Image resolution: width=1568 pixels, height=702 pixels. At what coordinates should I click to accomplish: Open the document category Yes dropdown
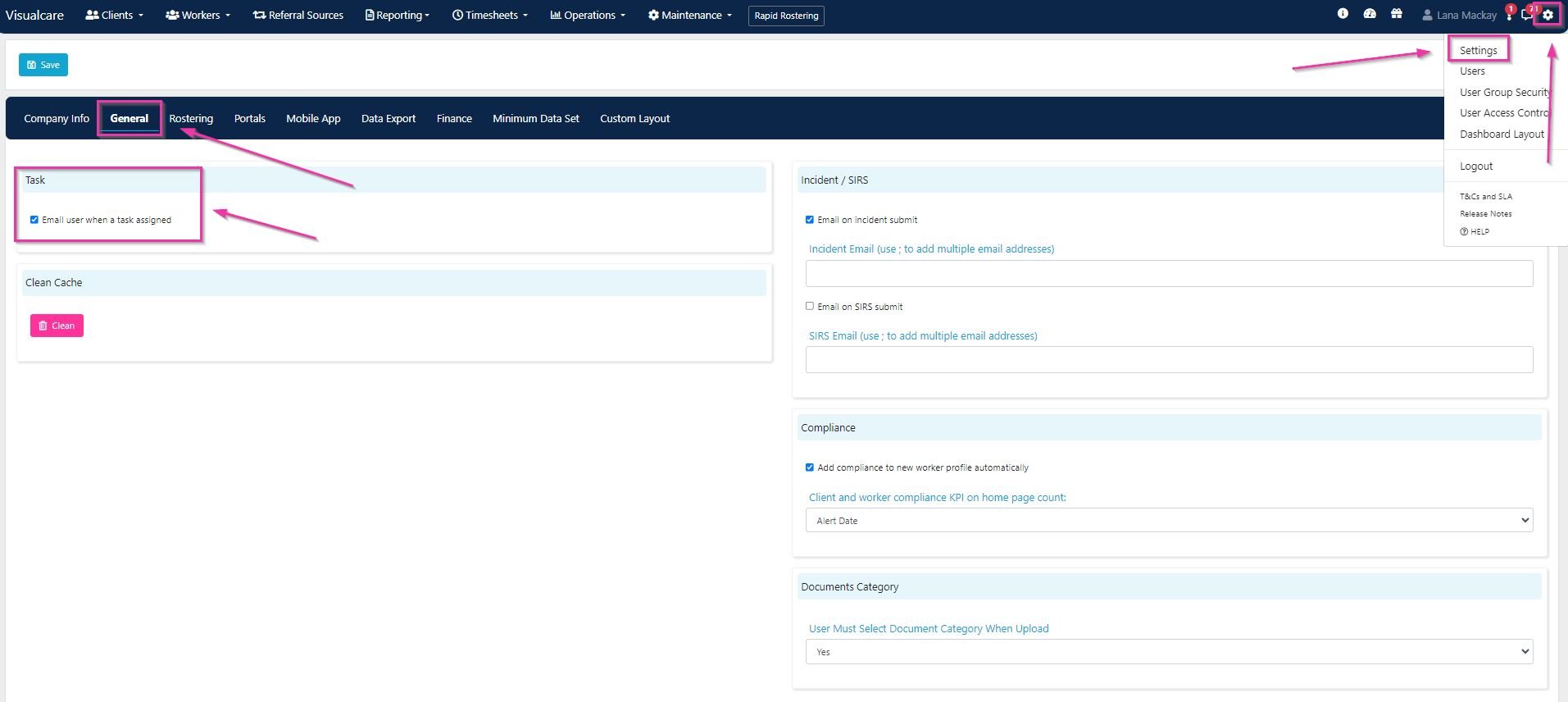(x=1169, y=651)
